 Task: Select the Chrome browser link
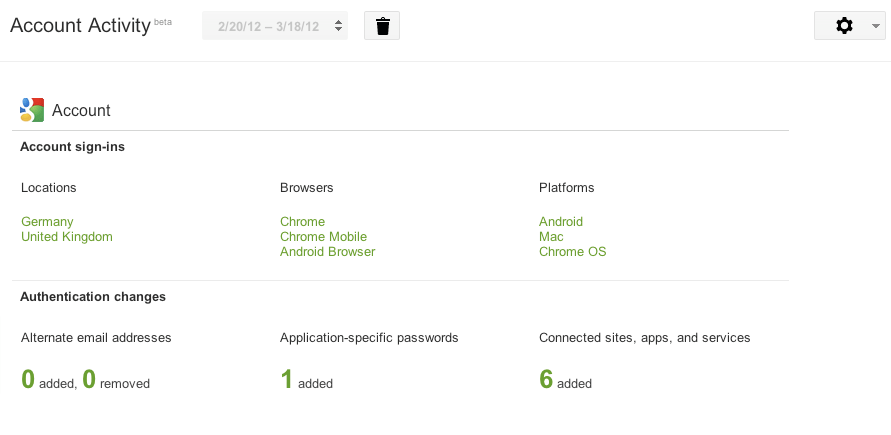(302, 222)
